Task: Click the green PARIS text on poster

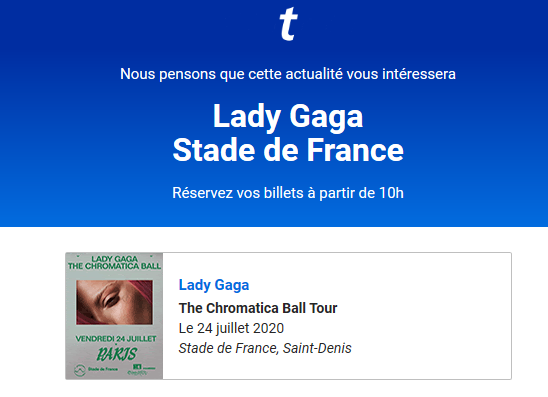Action: click(116, 354)
